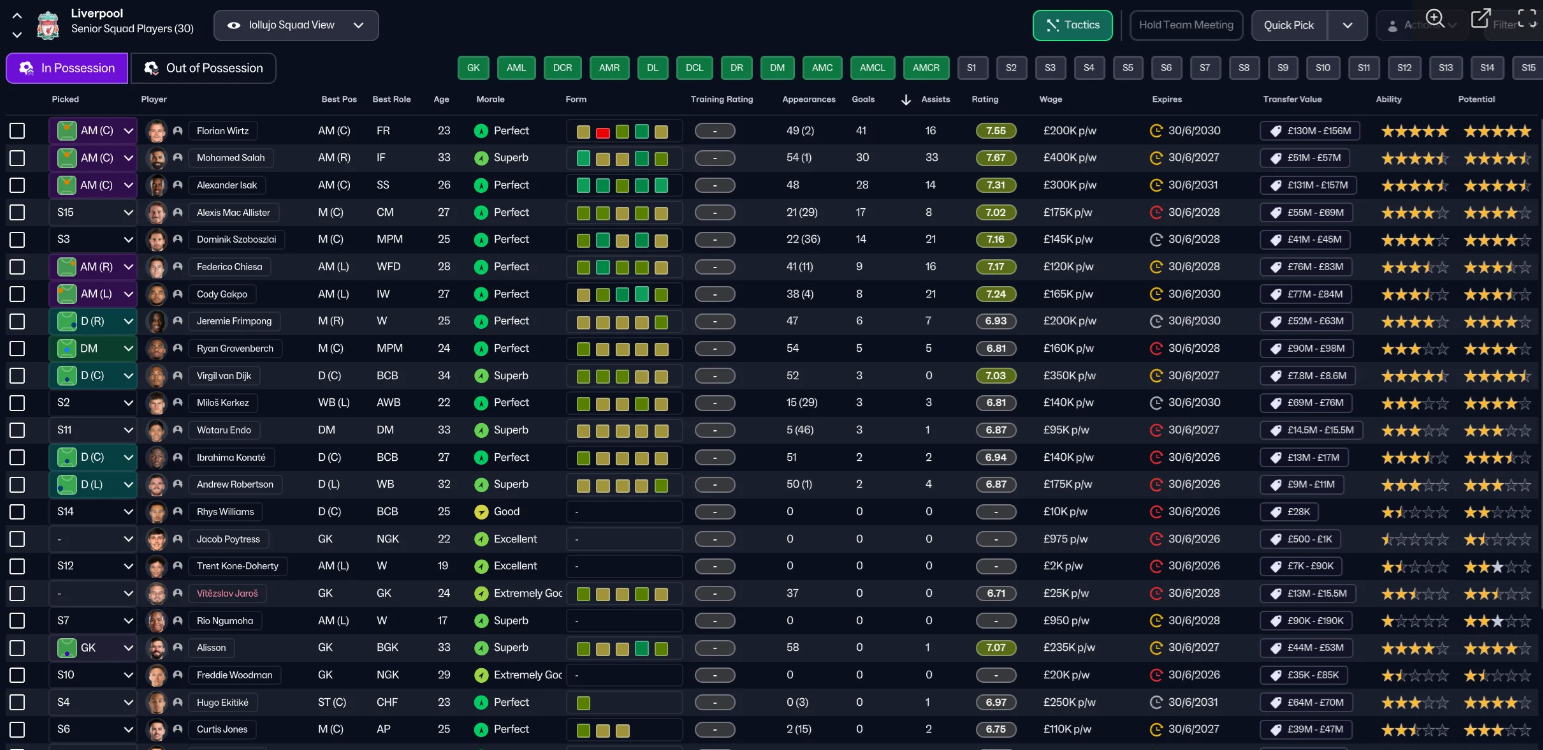The image size is (1543, 750).
Task: Click the Tactics button
Action: pyautogui.click(x=1072, y=25)
